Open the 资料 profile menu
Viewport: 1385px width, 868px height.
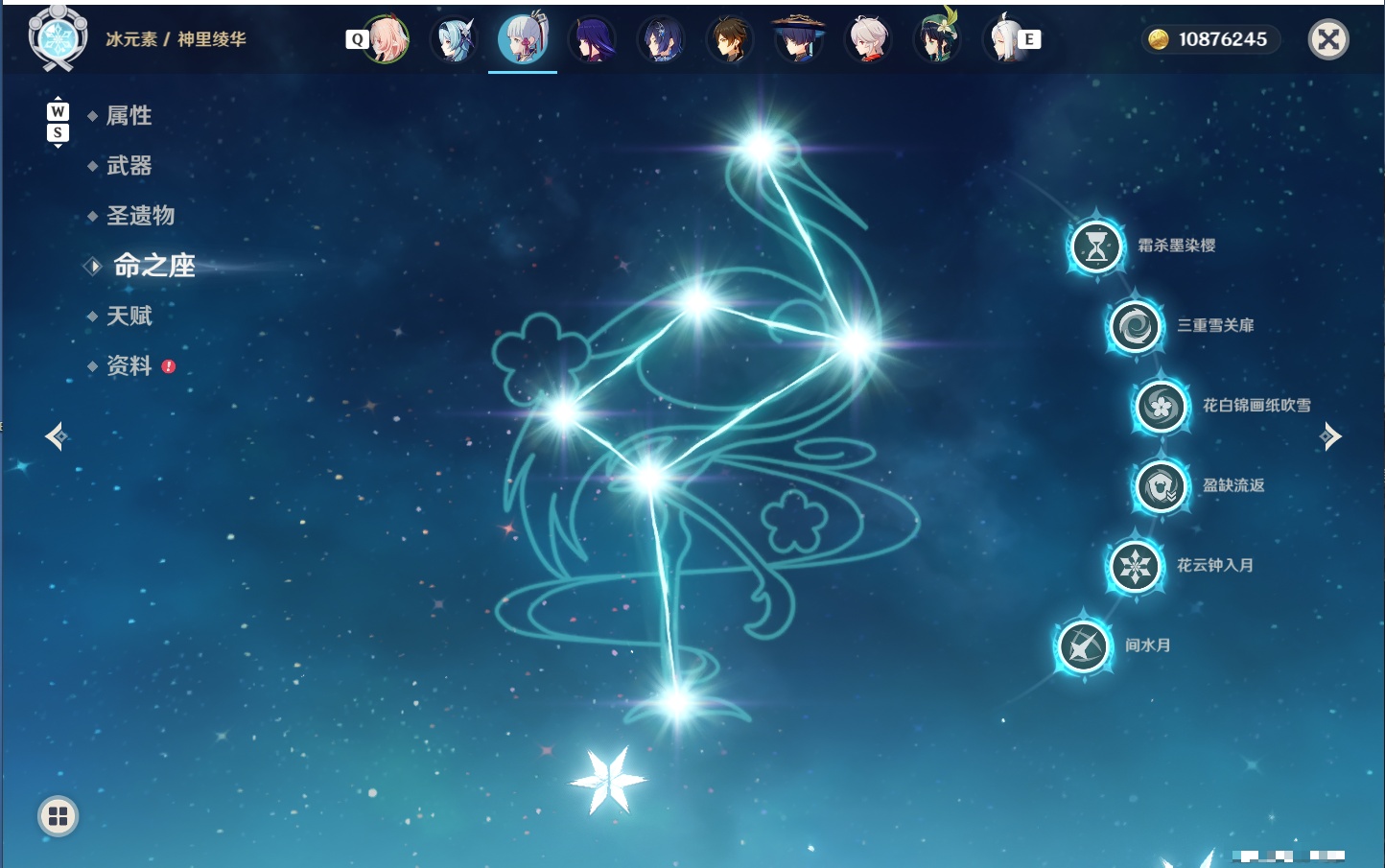click(129, 365)
